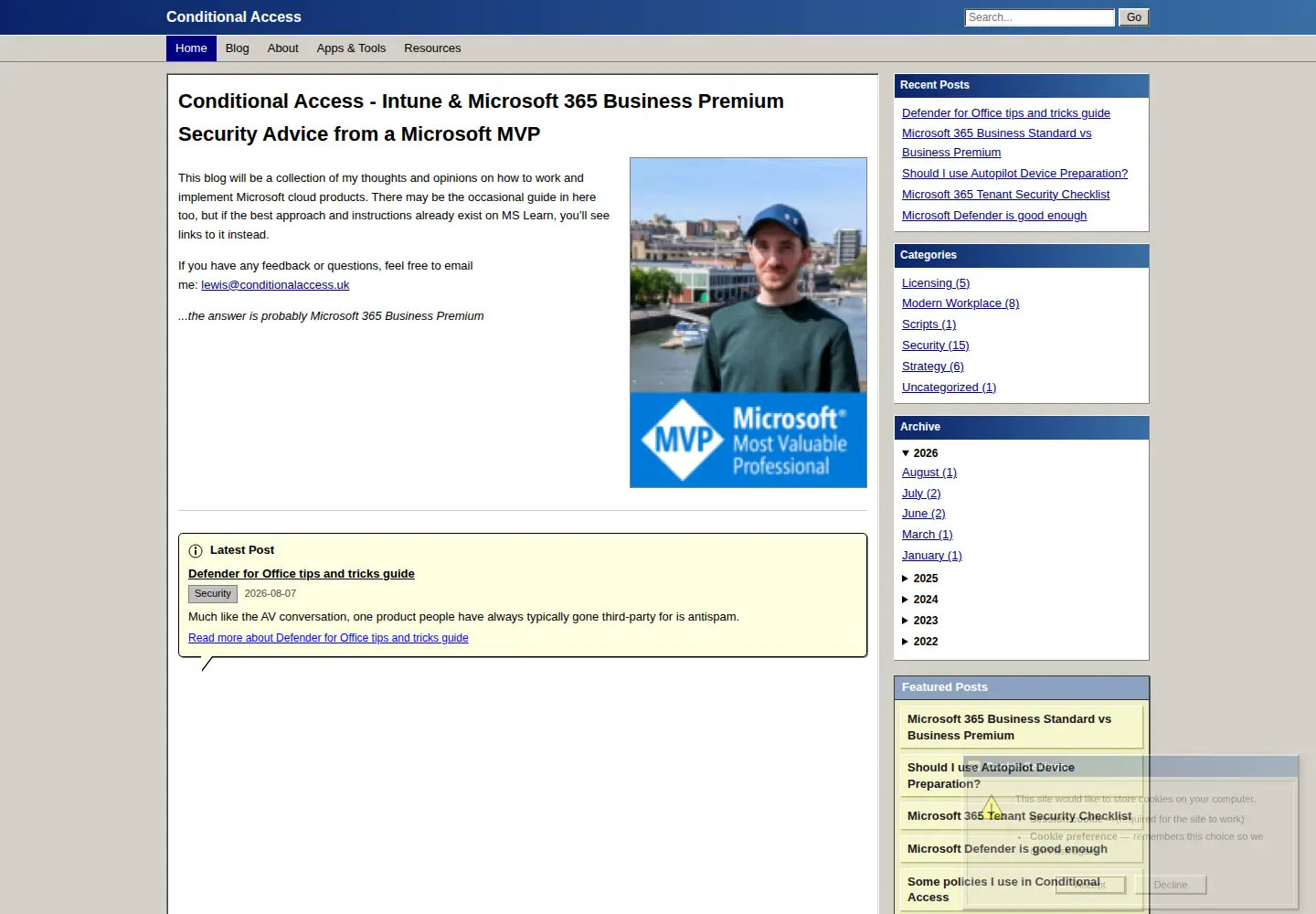Go to the Home tab
Viewport: 1316px width, 914px height.
[191, 48]
